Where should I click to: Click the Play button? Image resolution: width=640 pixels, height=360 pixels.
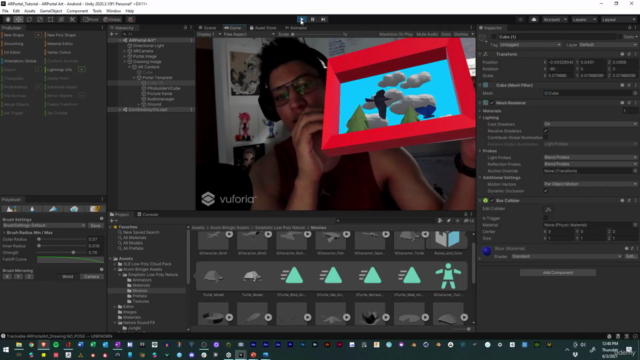302,19
